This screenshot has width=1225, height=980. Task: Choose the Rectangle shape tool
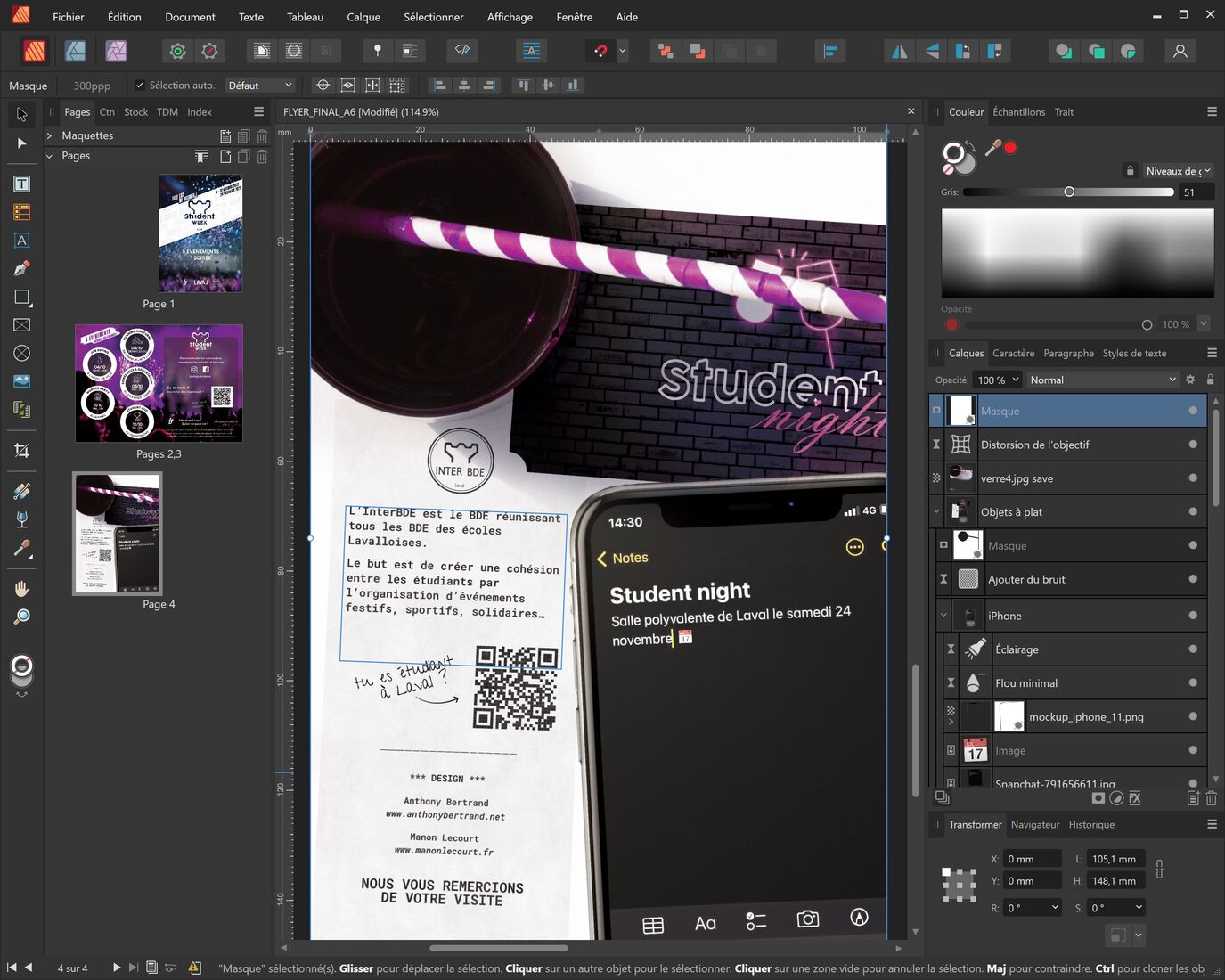(22, 297)
